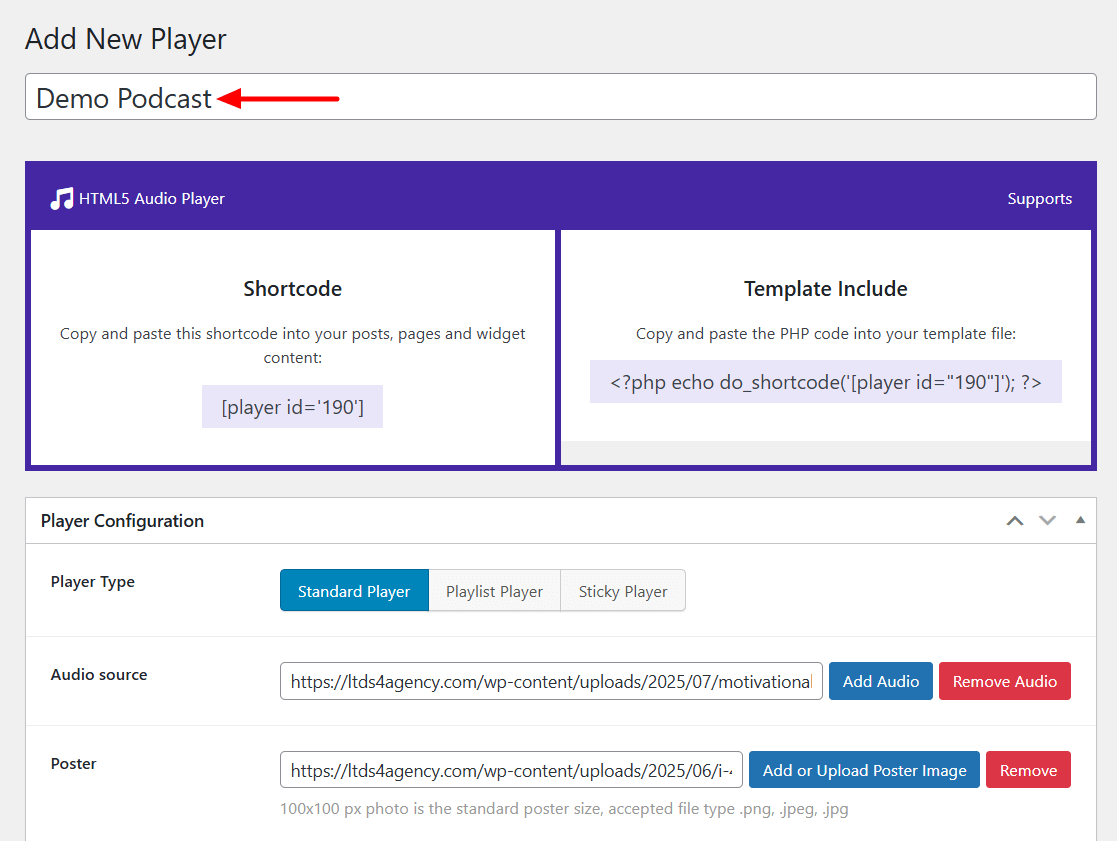Select the Standard Player type
The width and height of the screenshot is (1117, 841).
tap(354, 591)
